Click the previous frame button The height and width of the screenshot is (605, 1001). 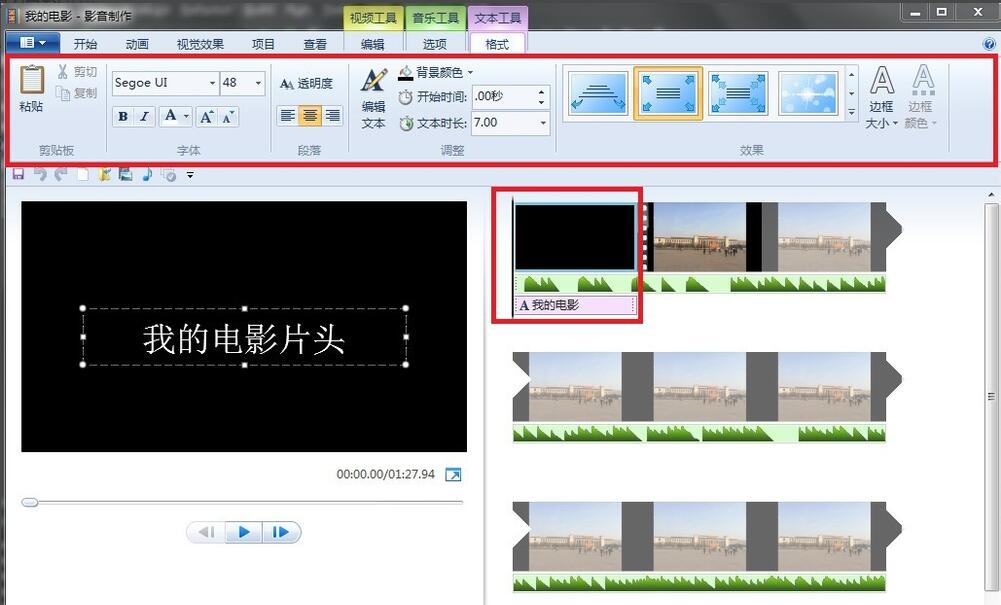(x=206, y=532)
